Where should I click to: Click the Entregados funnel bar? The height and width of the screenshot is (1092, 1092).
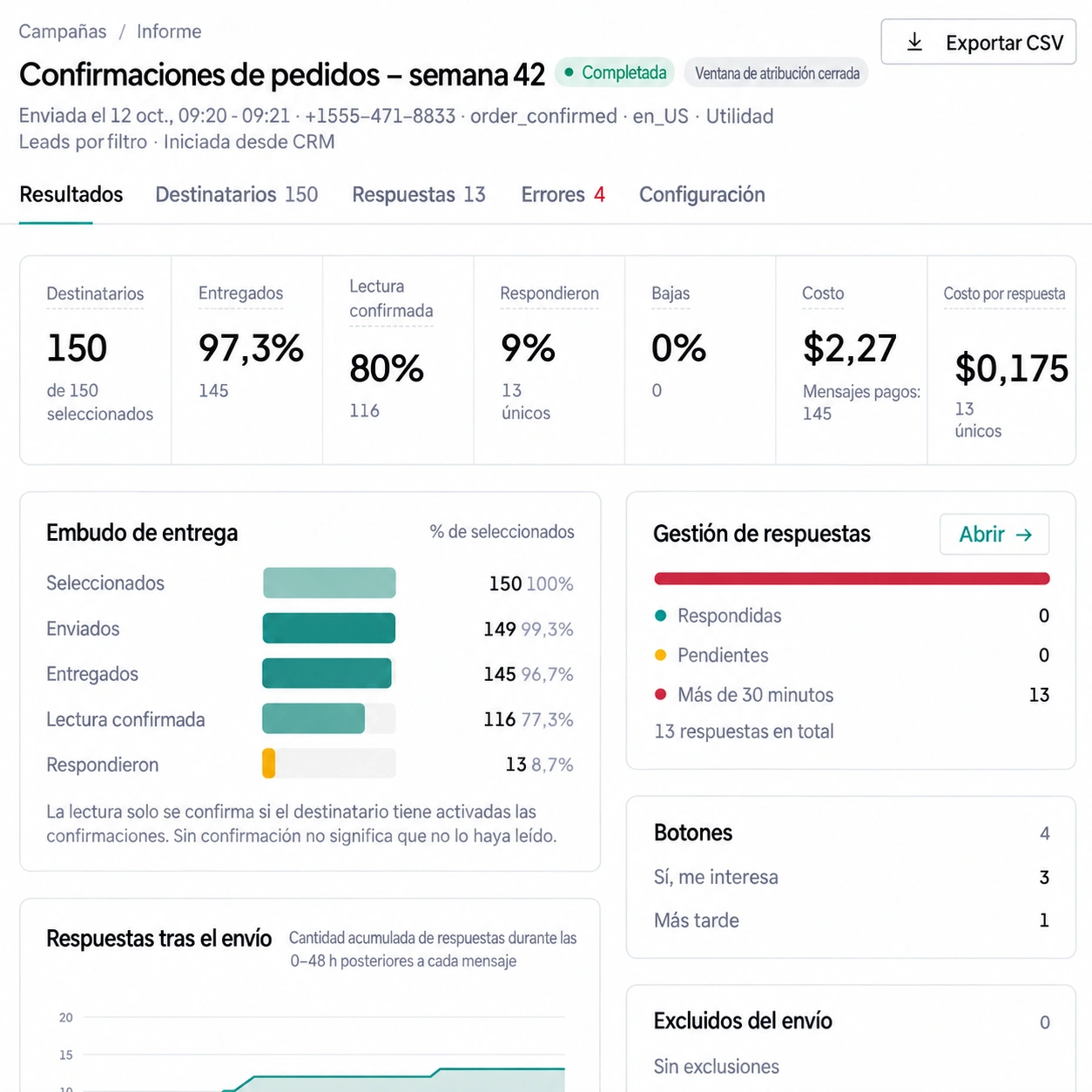[327, 673]
